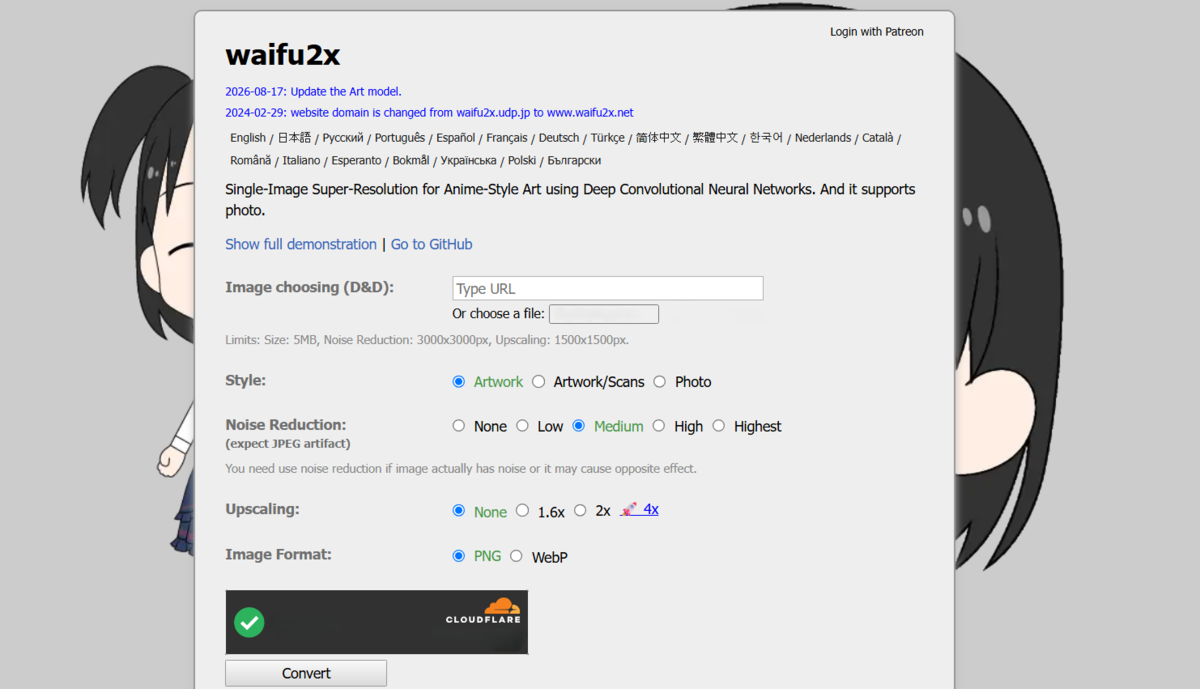
Task: Click the Image choosing (D&D) label
Action: click(x=309, y=287)
